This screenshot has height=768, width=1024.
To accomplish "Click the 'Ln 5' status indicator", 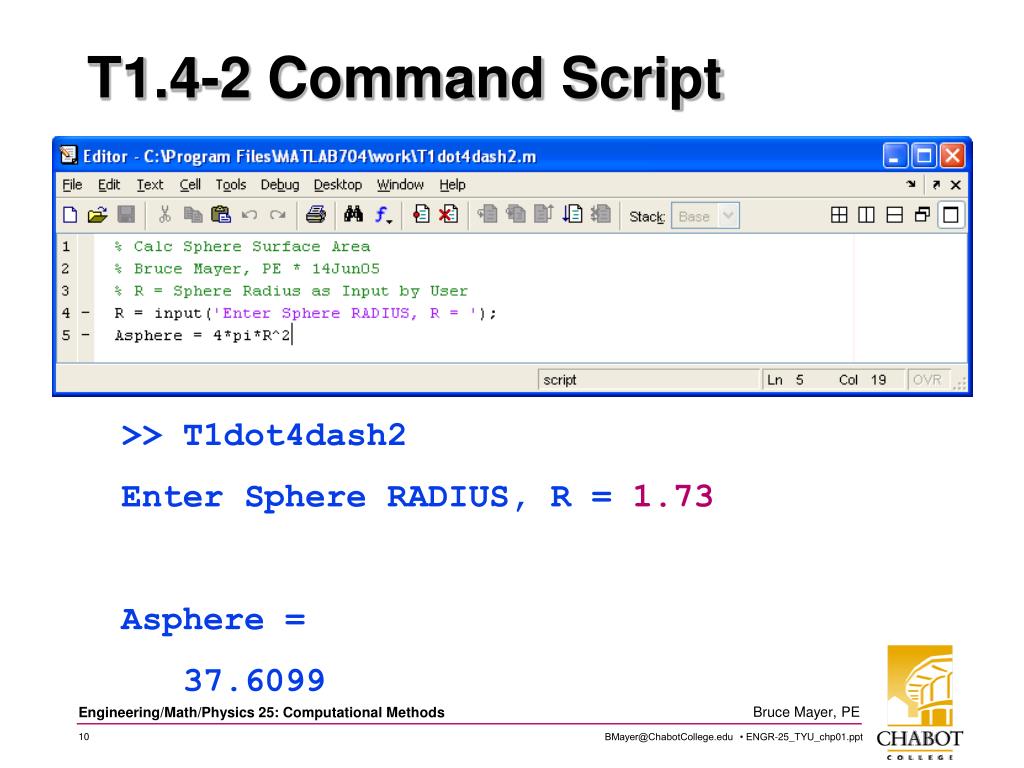I will (x=786, y=380).
